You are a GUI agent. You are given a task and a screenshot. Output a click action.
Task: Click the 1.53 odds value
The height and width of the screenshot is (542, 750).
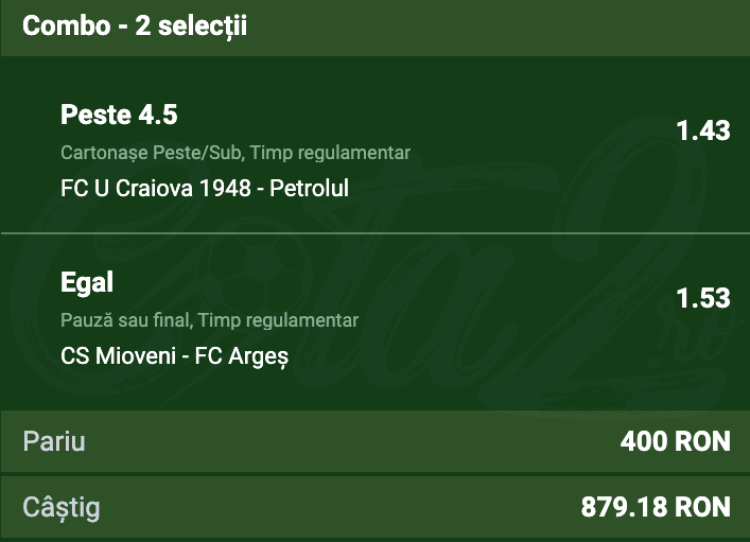(703, 299)
